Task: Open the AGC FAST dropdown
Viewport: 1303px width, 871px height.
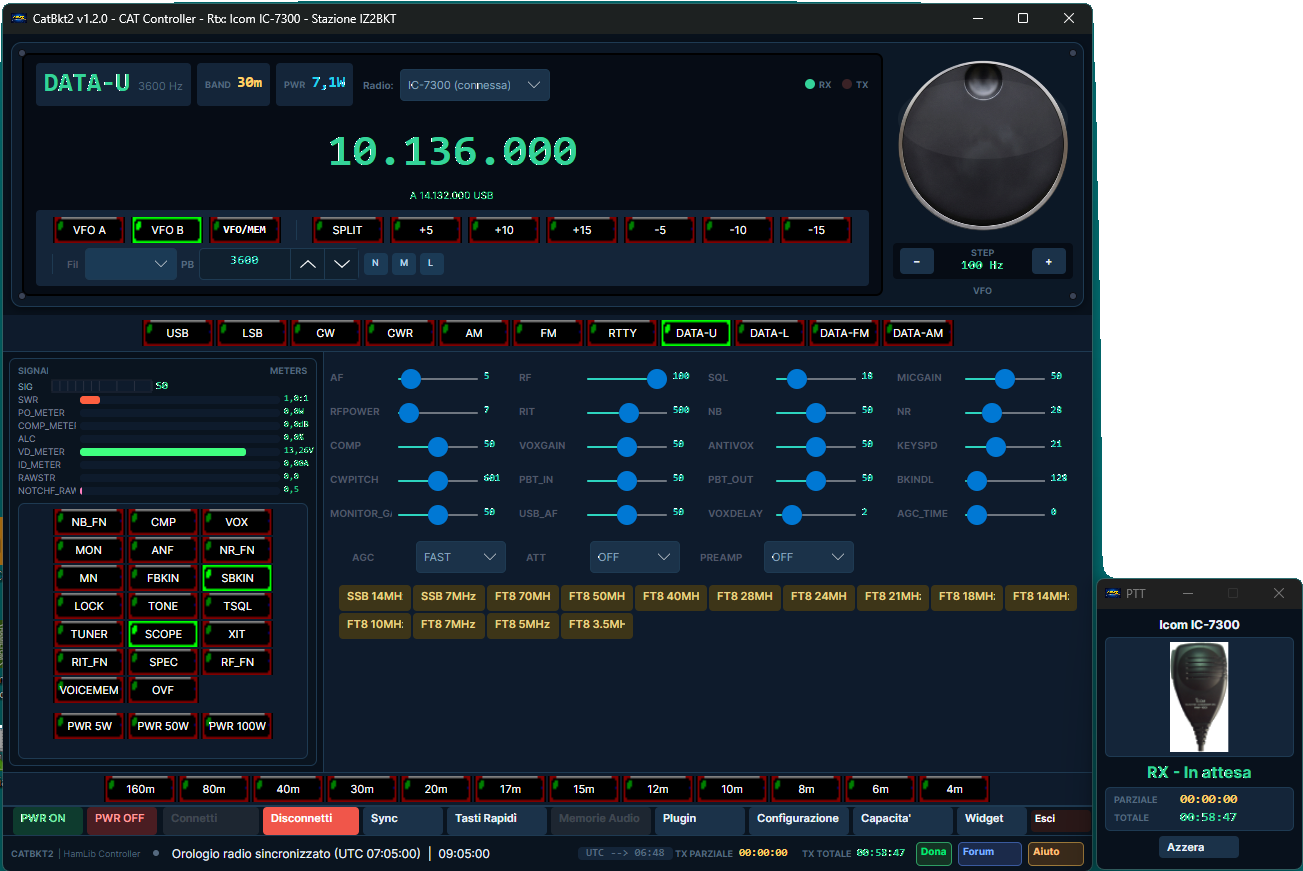Action: [x=461, y=557]
